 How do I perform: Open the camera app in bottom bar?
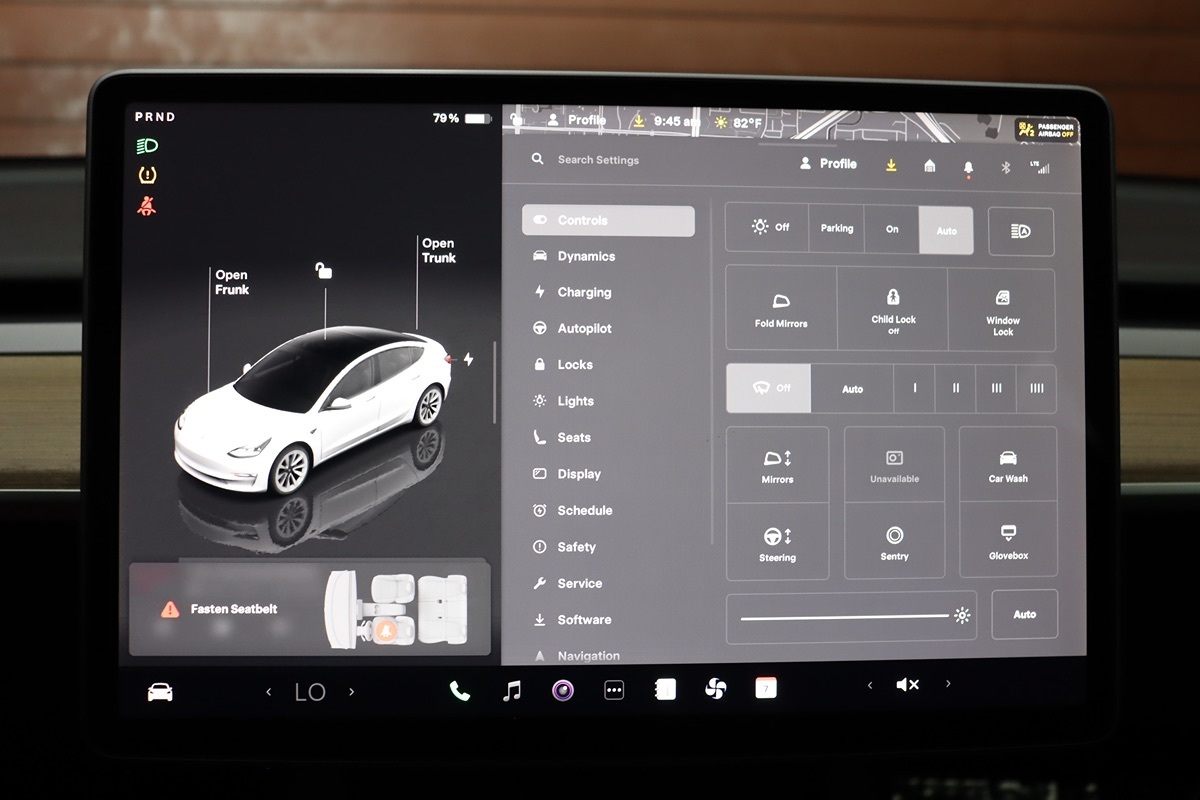563,690
